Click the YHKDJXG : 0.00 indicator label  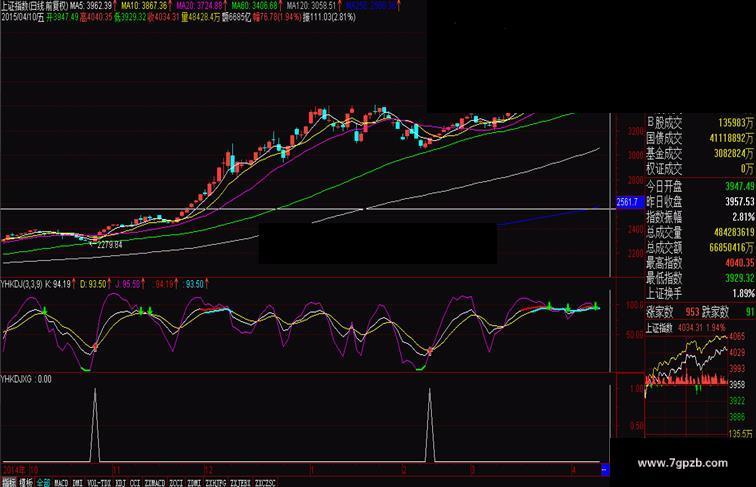coord(27,379)
